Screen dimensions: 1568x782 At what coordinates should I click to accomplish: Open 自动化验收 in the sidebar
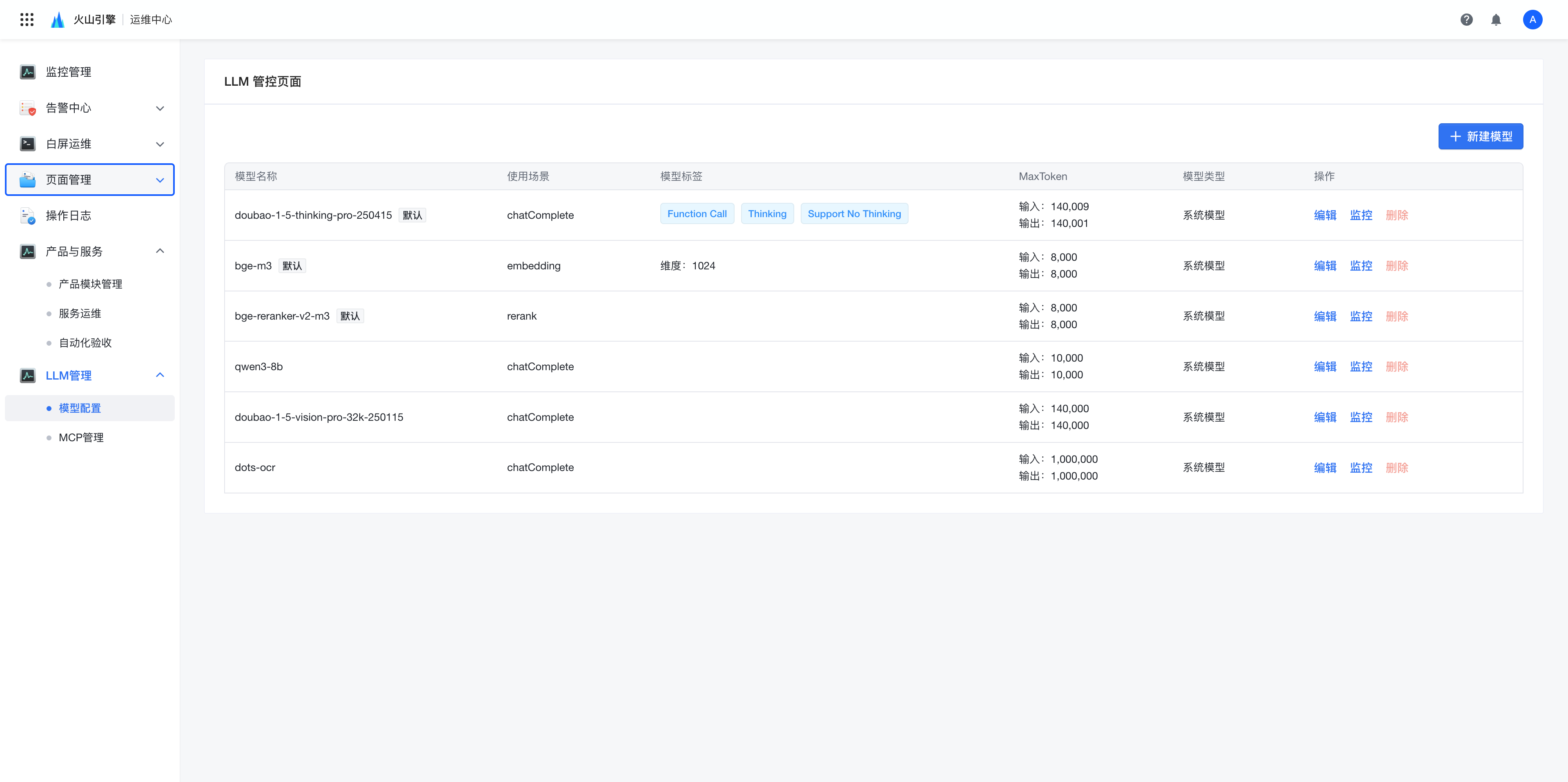(85, 342)
